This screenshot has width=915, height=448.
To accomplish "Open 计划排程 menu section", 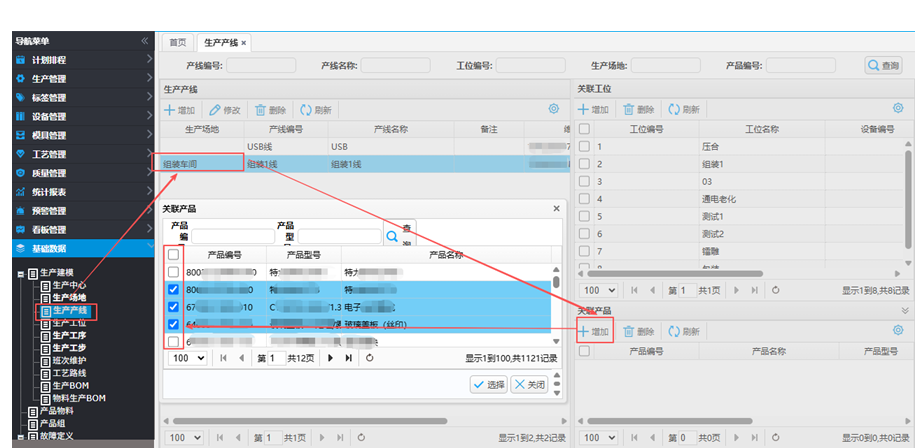I will point(83,60).
